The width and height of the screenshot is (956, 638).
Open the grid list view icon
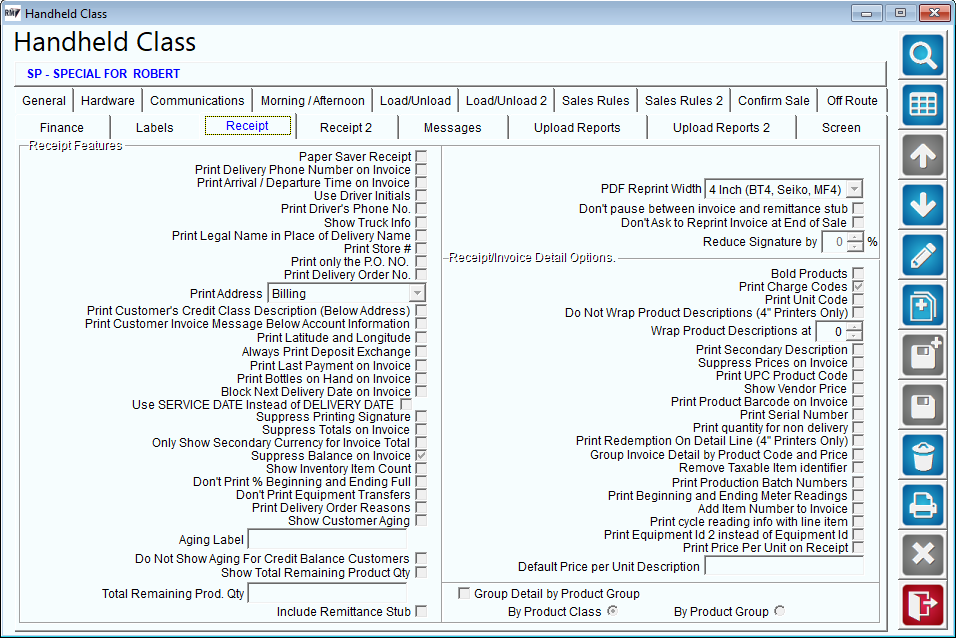[922, 105]
